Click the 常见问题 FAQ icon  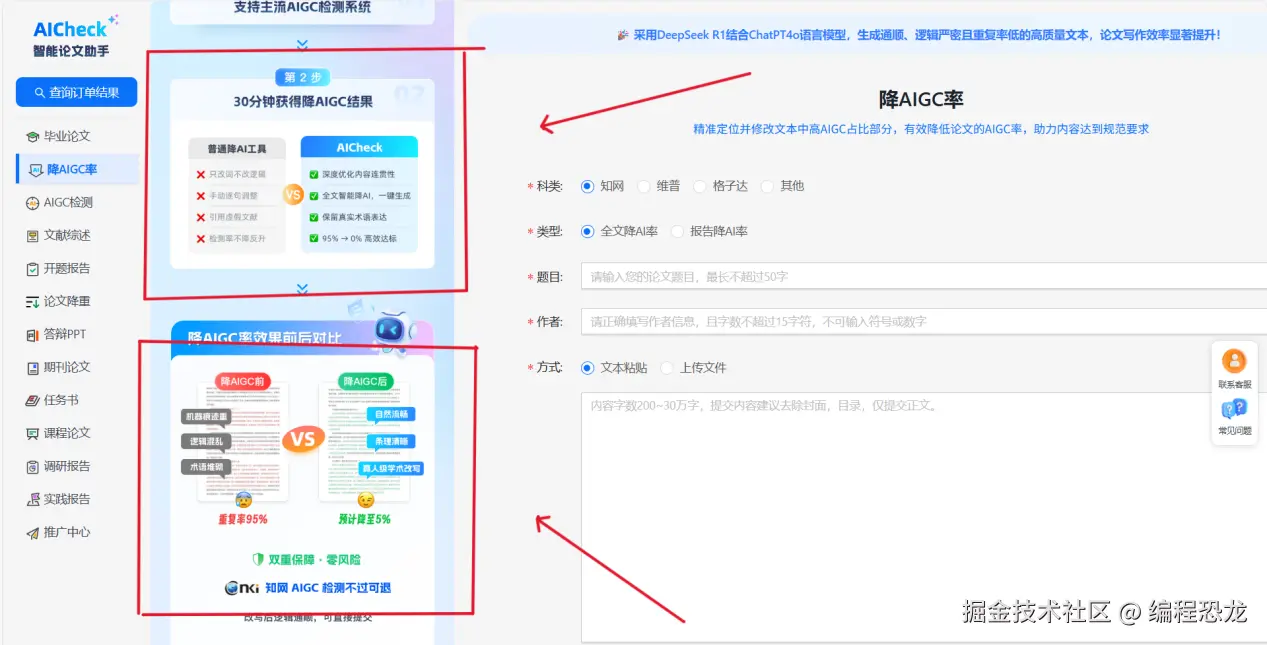[x=1234, y=409]
